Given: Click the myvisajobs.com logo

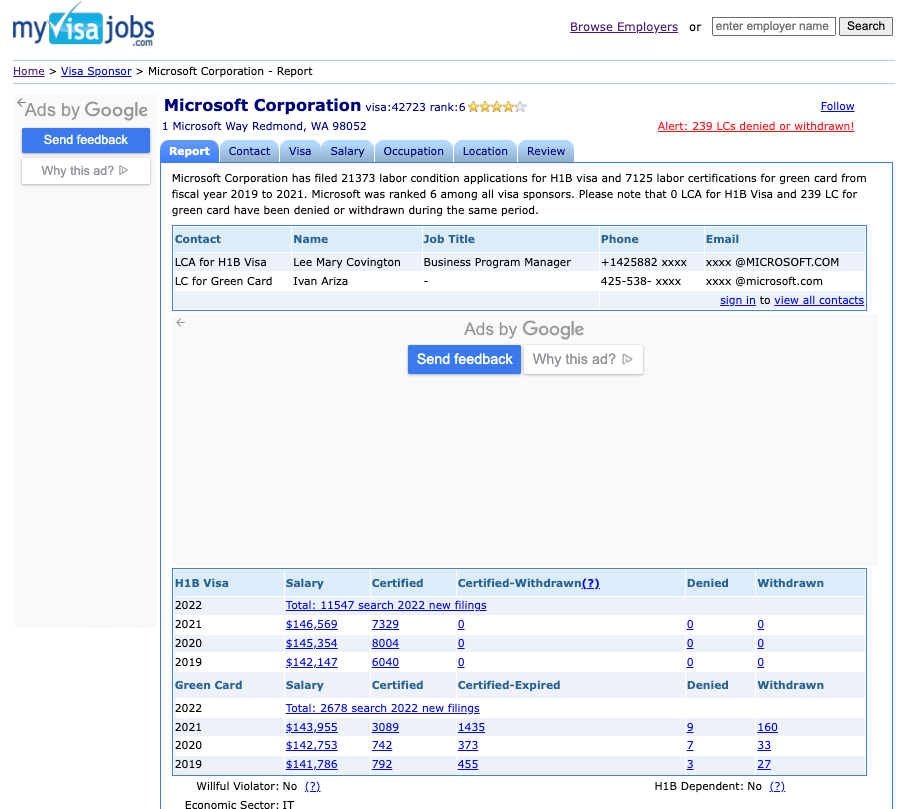Looking at the screenshot, I should [x=83, y=25].
